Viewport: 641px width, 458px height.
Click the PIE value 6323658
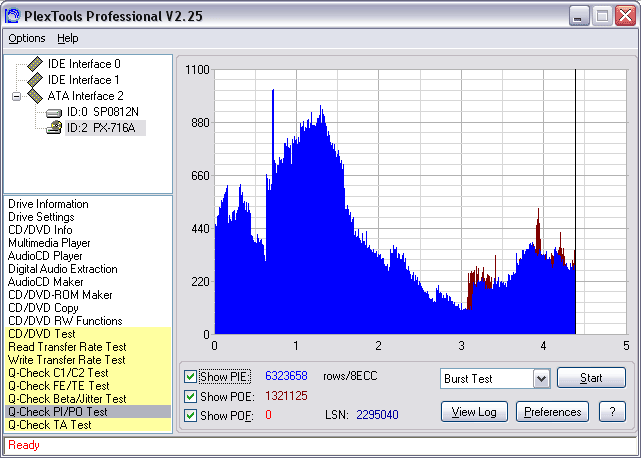(286, 376)
